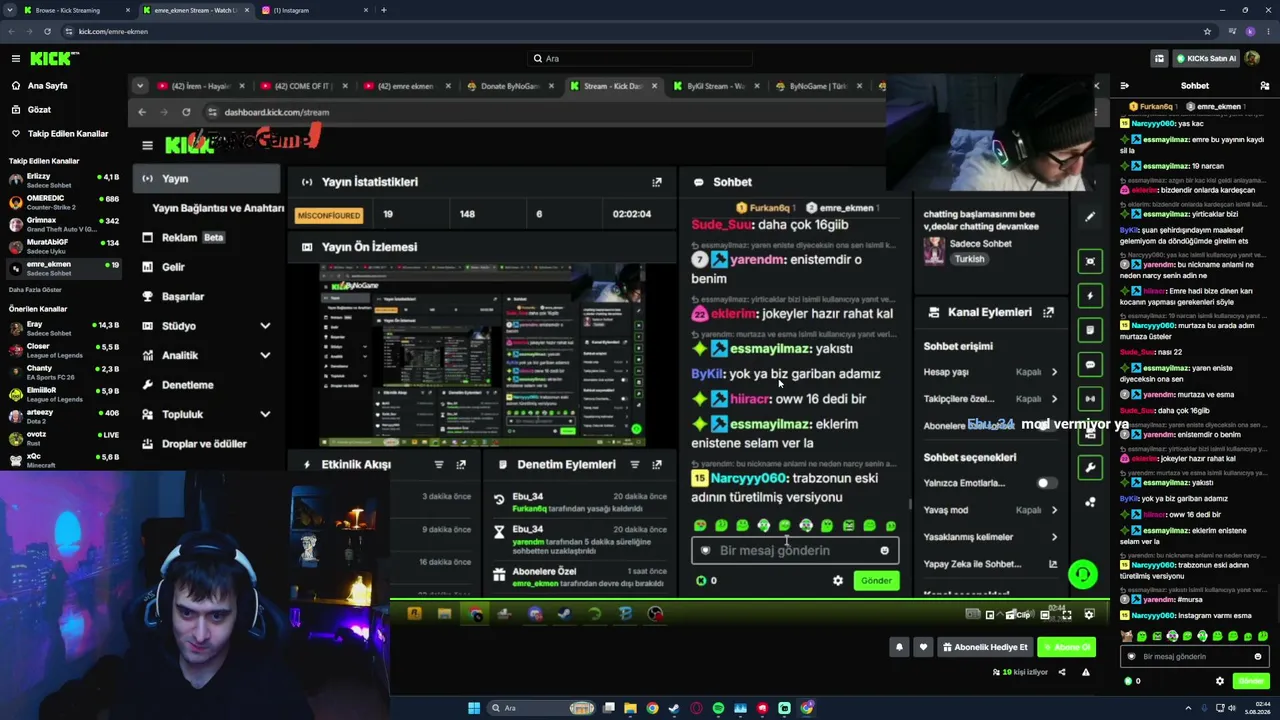Image resolution: width=1280 pixels, height=720 pixels.
Task: Open Spotify from the Windows taskbar
Action: (718, 708)
